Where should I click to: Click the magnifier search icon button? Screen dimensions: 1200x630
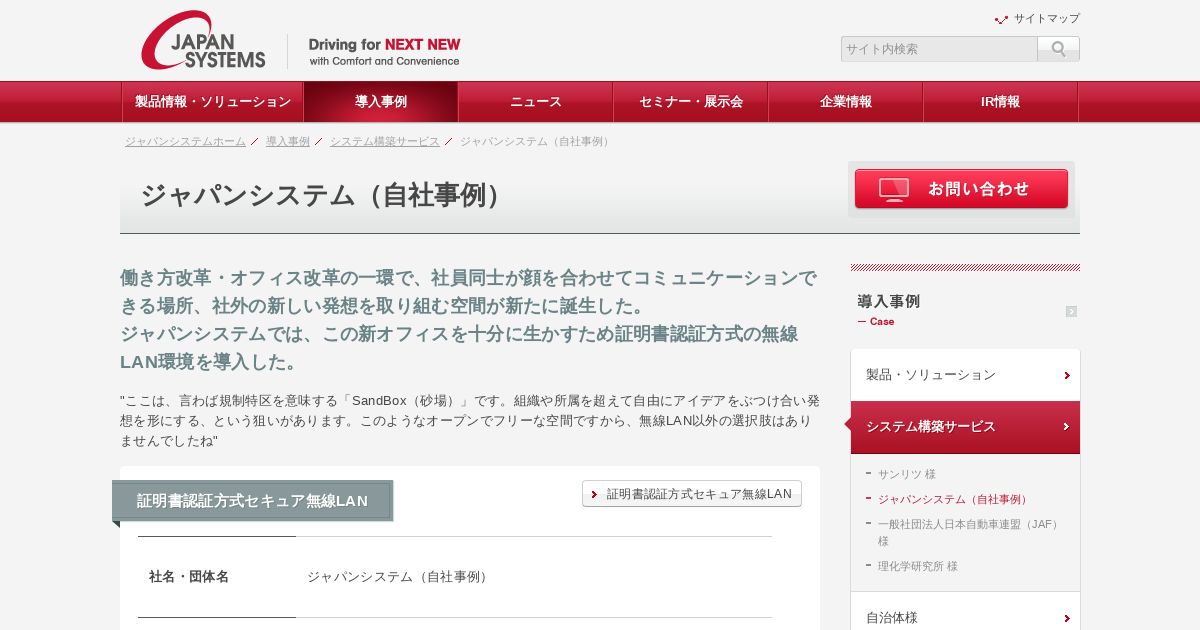coord(1058,49)
